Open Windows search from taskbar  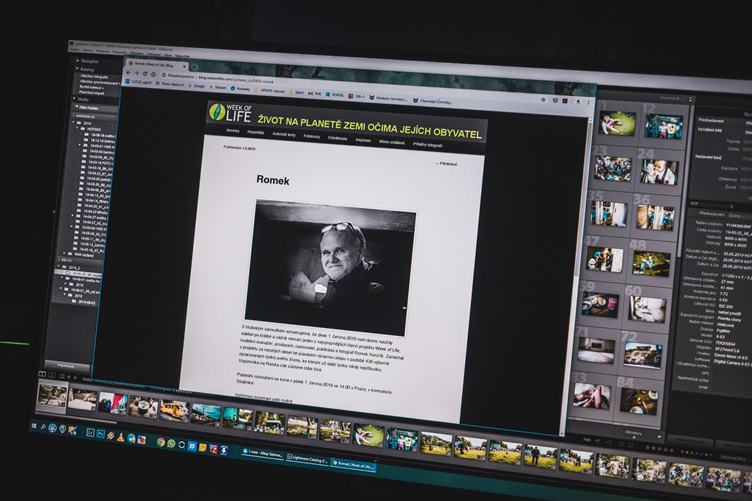(x=43, y=426)
